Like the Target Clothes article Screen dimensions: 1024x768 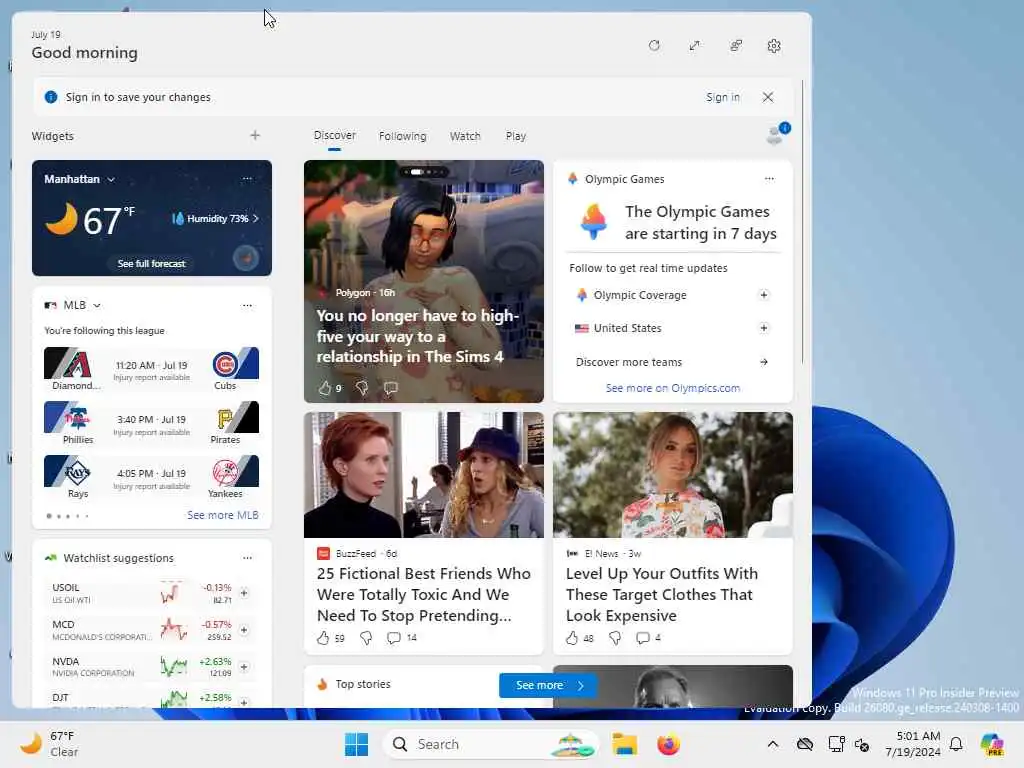point(572,637)
